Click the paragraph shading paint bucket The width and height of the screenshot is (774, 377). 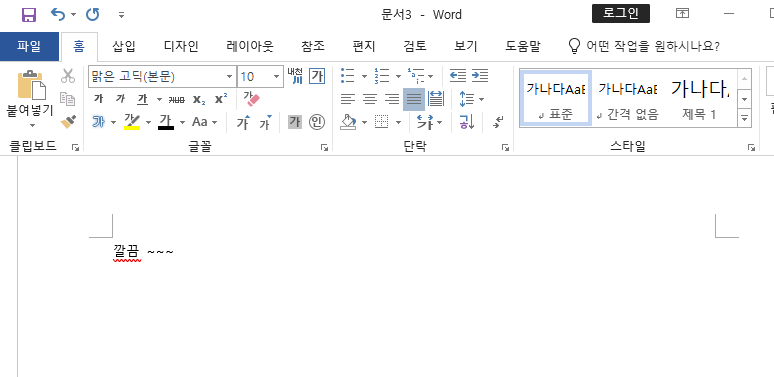[348, 122]
